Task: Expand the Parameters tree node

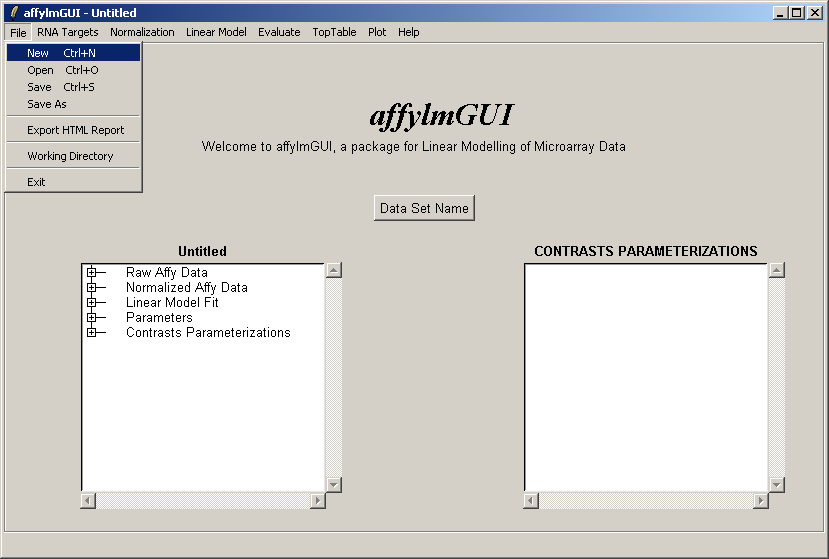Action: point(92,317)
